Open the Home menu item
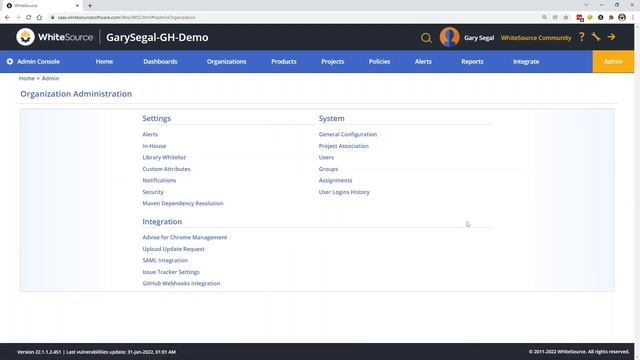The width and height of the screenshot is (640, 360). (x=104, y=62)
